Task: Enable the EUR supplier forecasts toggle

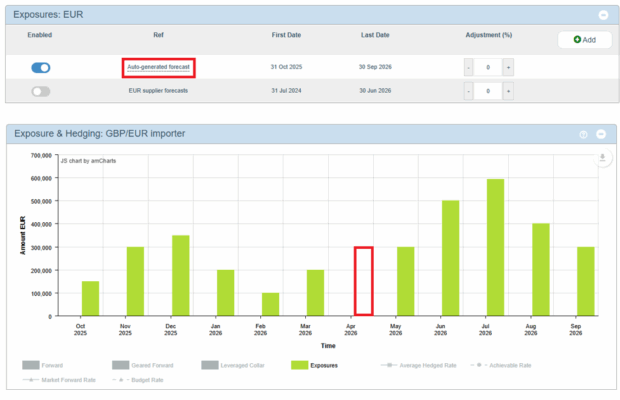Action: pos(41,91)
